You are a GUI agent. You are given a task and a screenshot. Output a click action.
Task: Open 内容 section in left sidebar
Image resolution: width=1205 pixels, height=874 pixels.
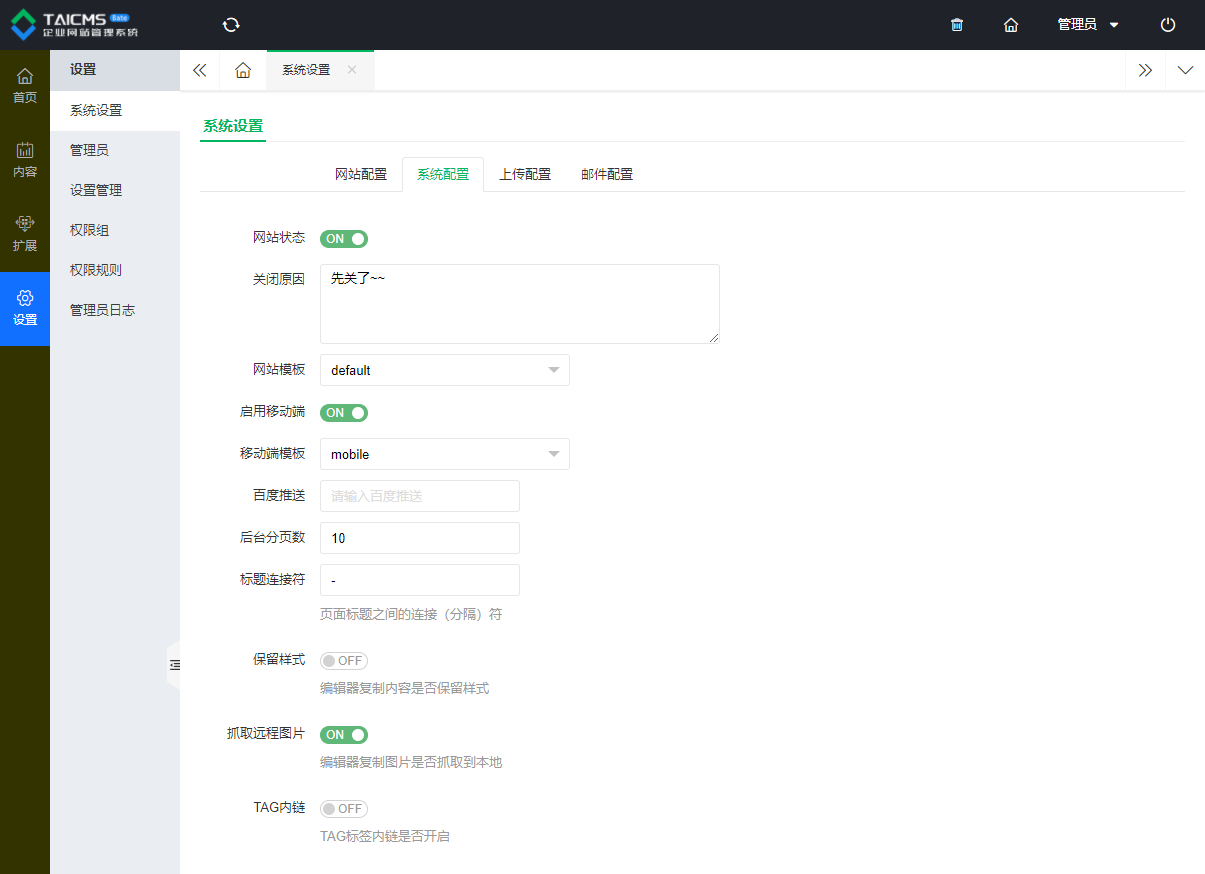tap(25, 160)
